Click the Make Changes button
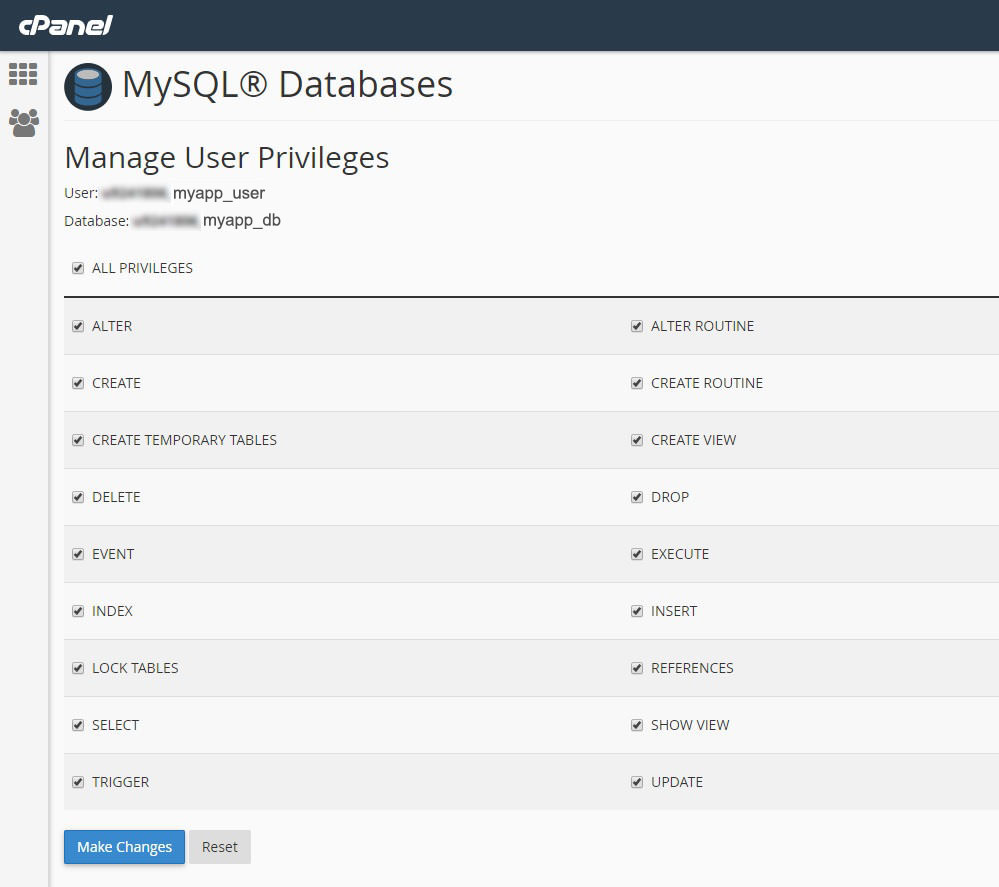This screenshot has height=887, width=999. [124, 847]
